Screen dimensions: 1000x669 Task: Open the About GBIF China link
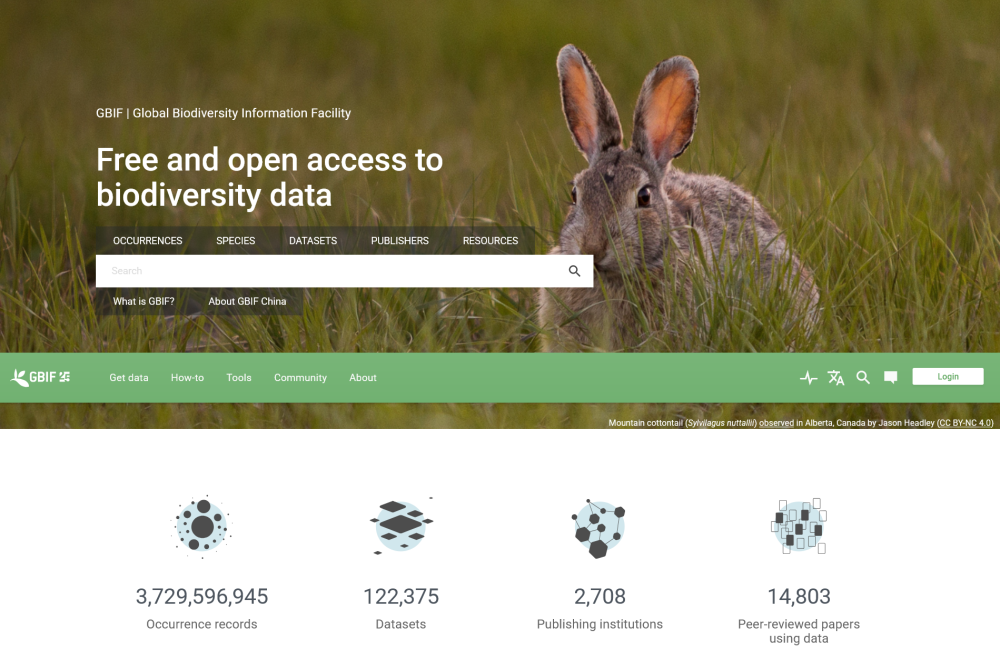[247, 301]
